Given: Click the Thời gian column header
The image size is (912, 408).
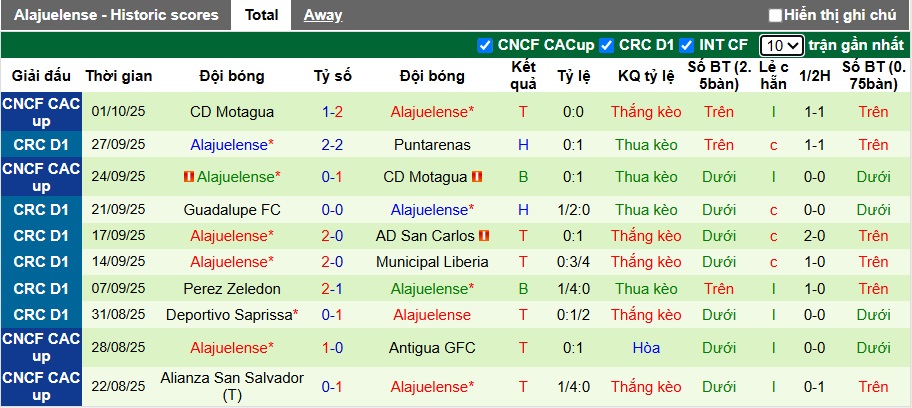Looking at the screenshot, I should (119, 76).
